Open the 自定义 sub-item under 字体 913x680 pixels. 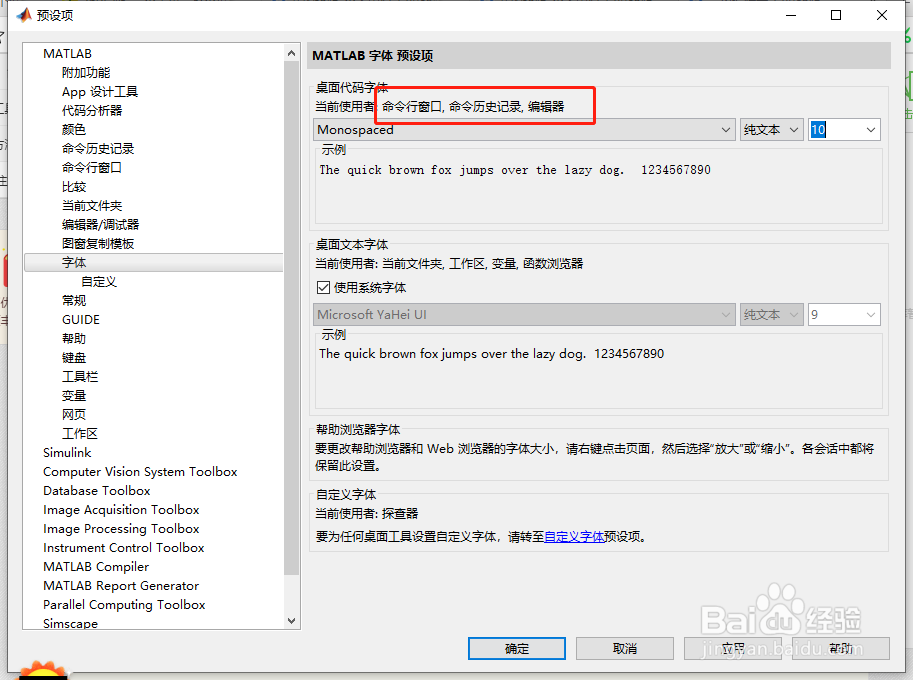(99, 281)
